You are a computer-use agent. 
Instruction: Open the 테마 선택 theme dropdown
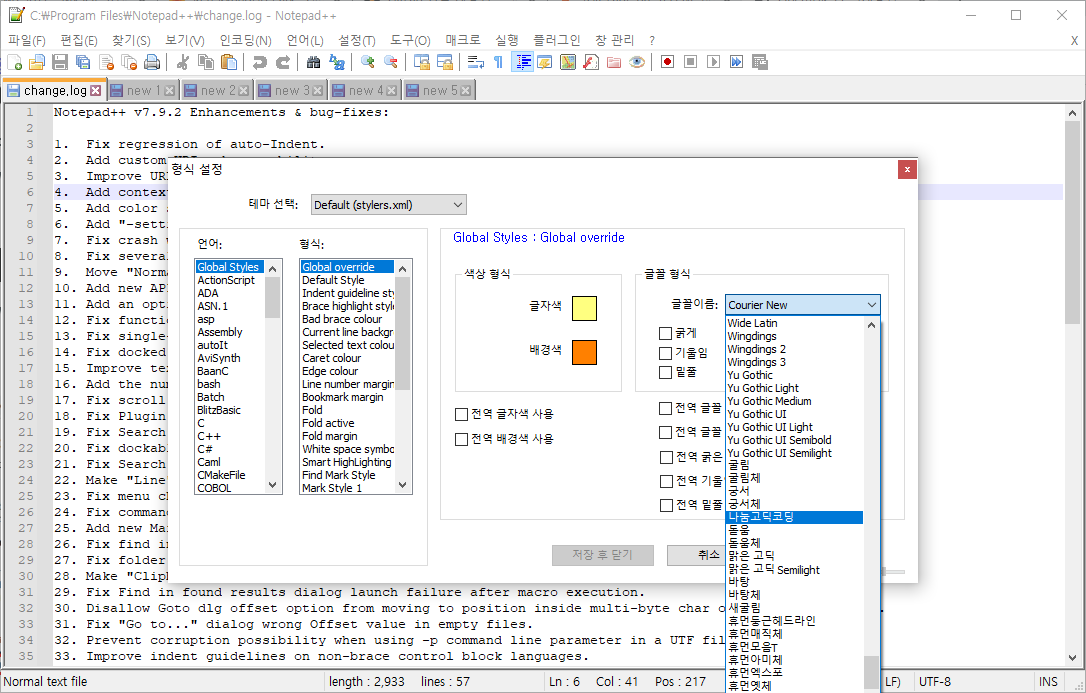[389, 205]
